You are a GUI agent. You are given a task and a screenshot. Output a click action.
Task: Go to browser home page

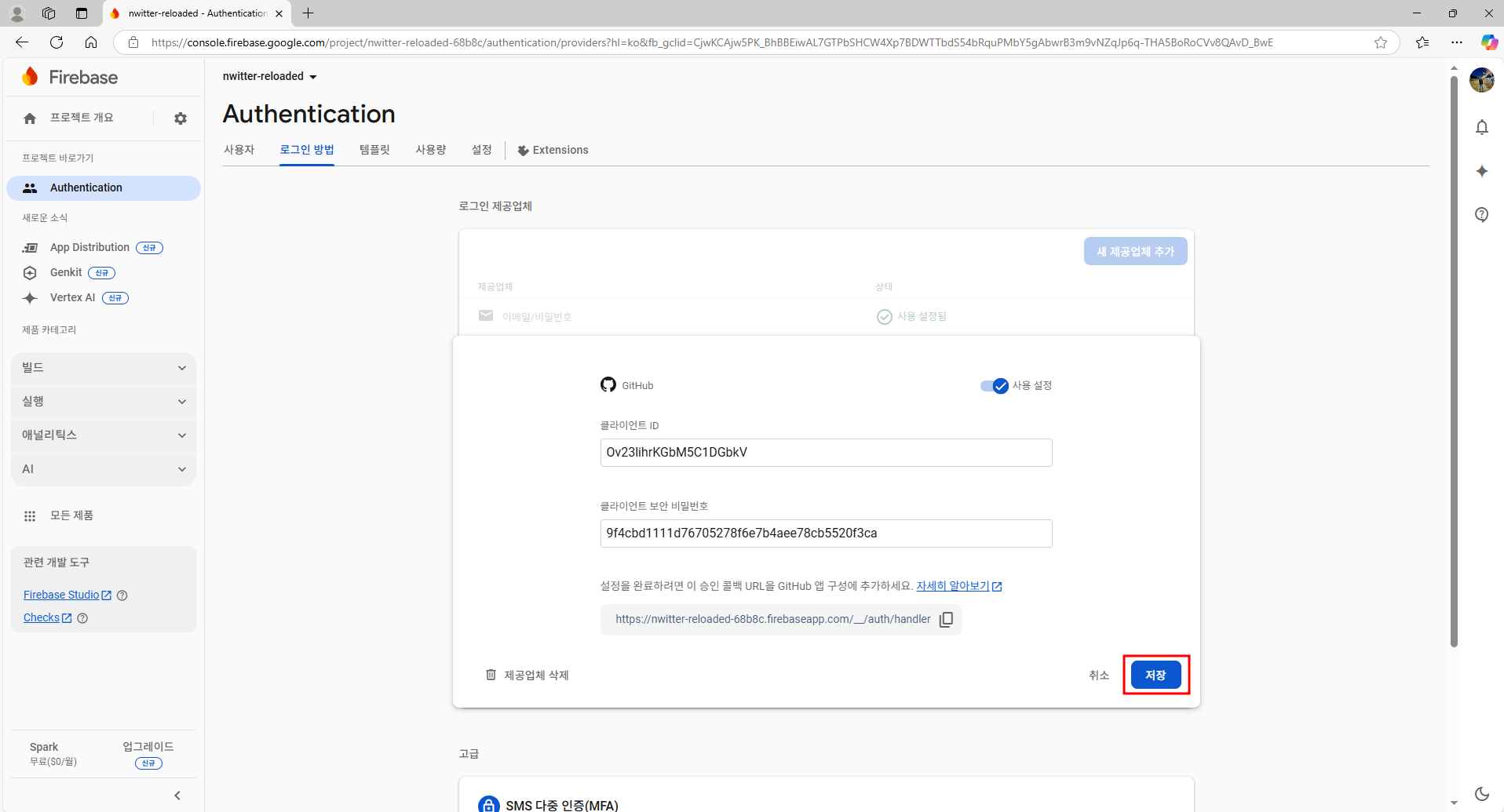[x=91, y=42]
